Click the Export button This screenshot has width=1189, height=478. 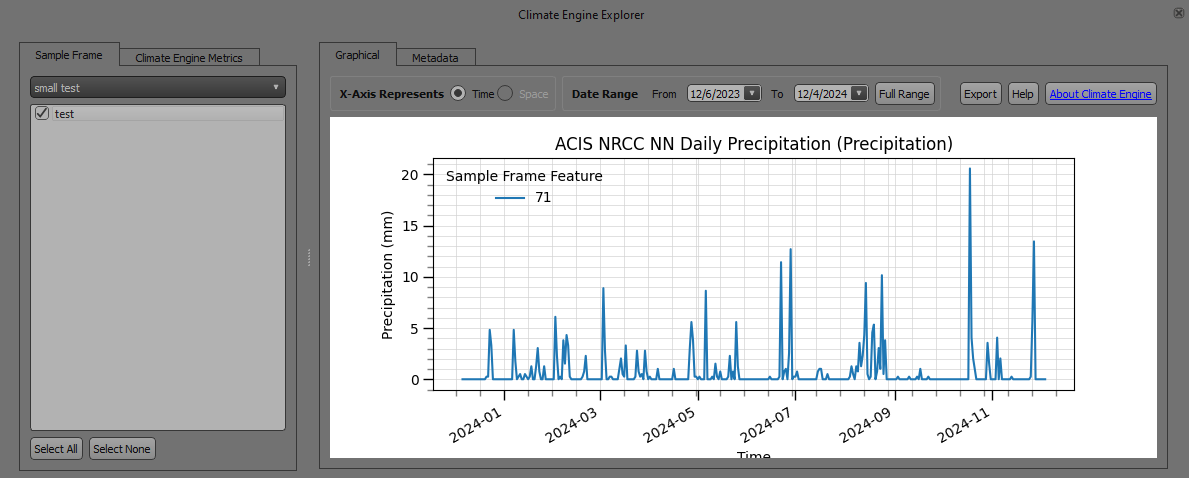click(x=980, y=94)
